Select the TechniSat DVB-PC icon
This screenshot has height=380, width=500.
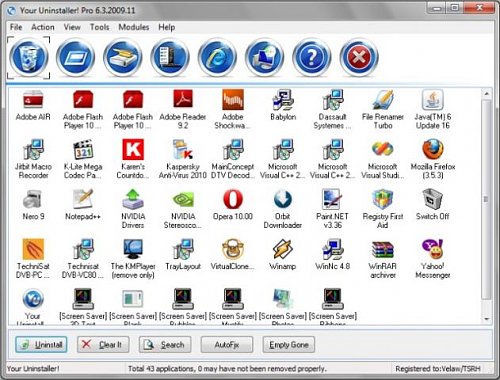(33, 249)
